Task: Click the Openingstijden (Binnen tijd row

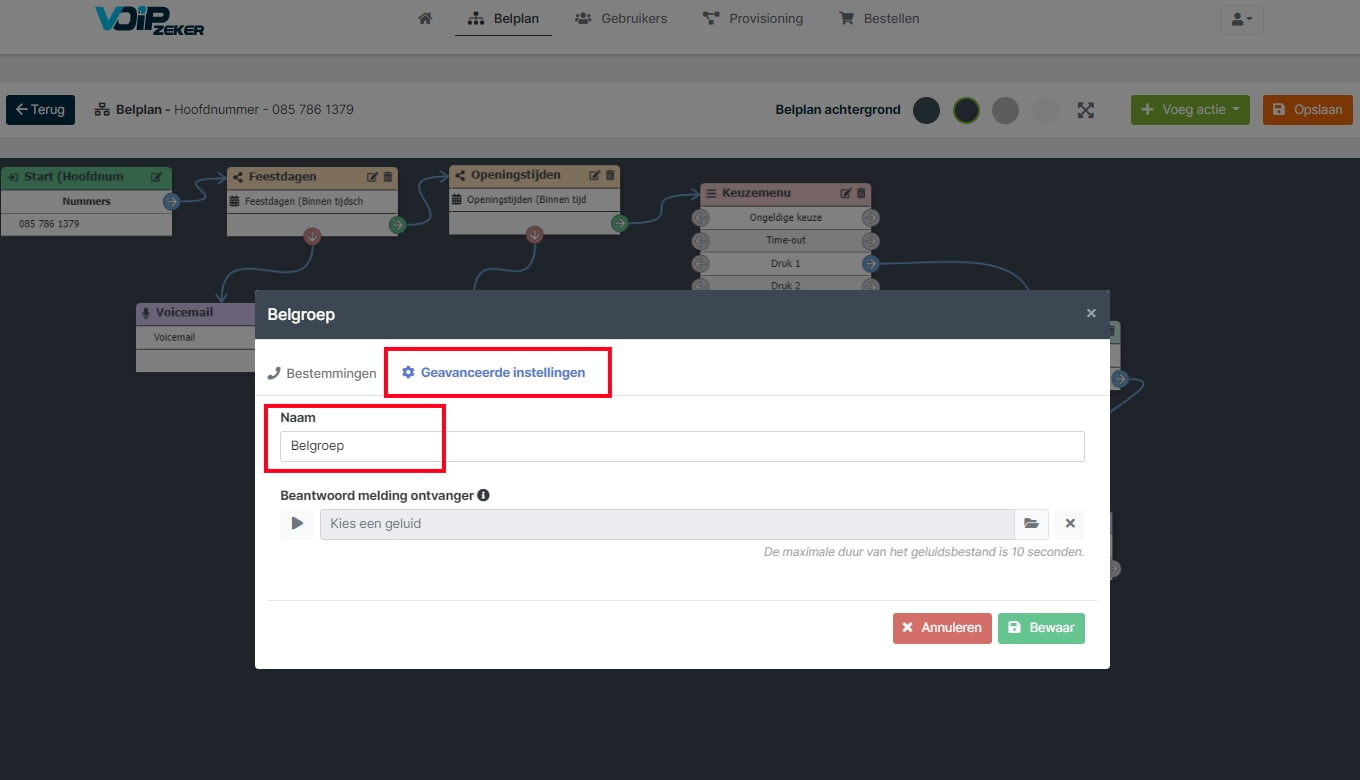Action: pyautogui.click(x=534, y=199)
